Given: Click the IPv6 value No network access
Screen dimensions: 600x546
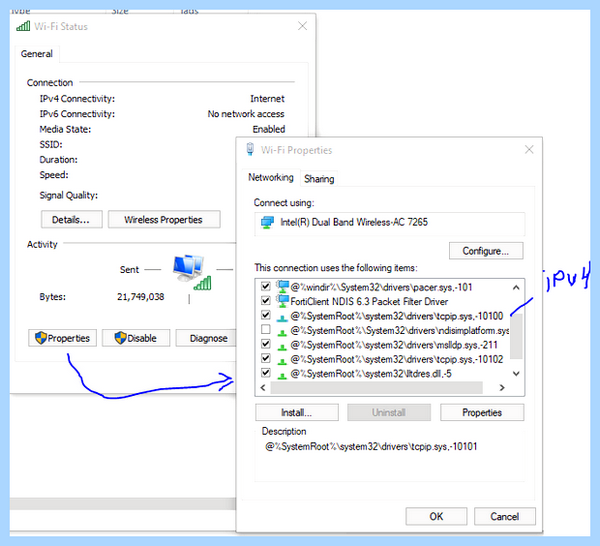Looking at the screenshot, I should tap(246, 114).
